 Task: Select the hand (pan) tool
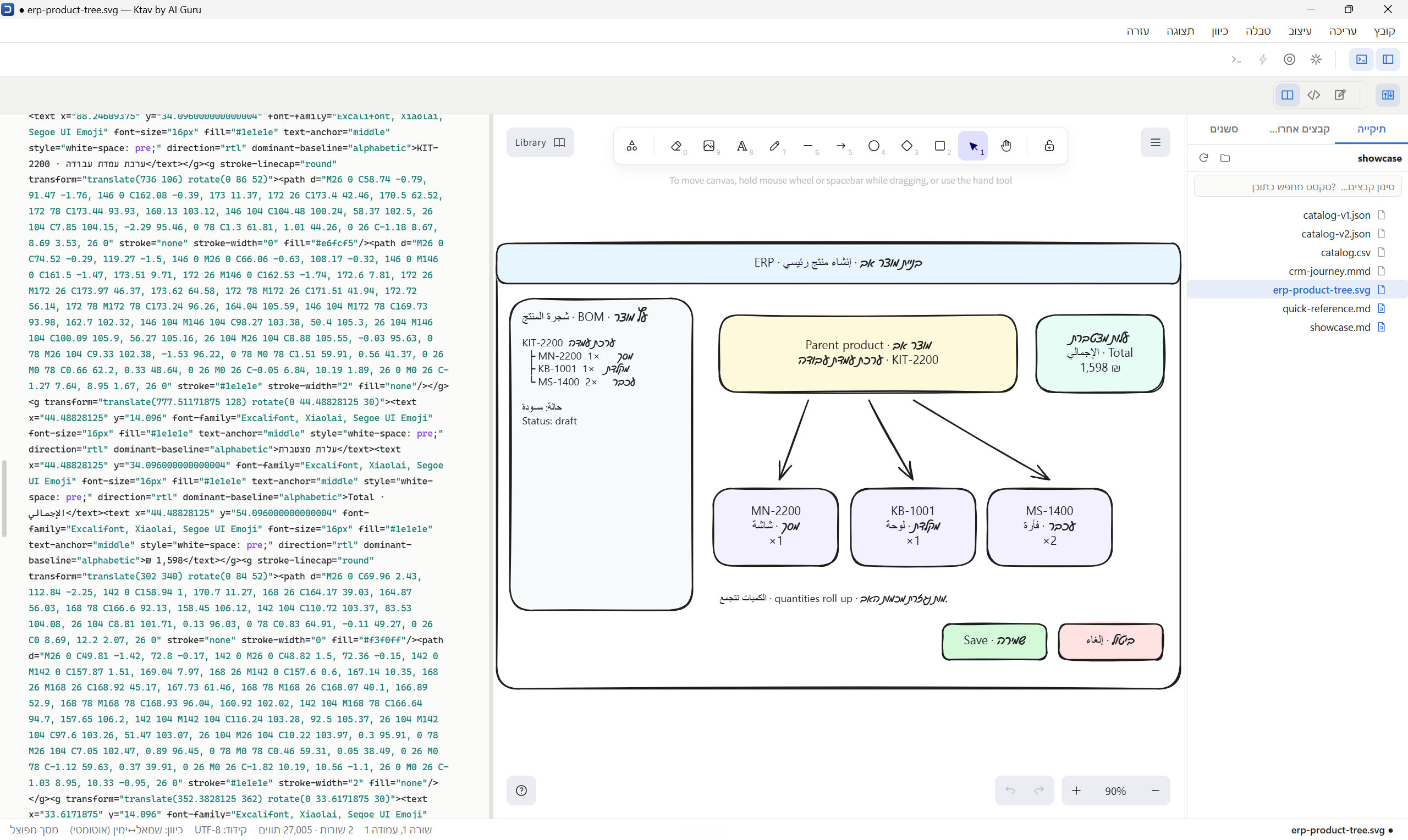pos(1006,146)
